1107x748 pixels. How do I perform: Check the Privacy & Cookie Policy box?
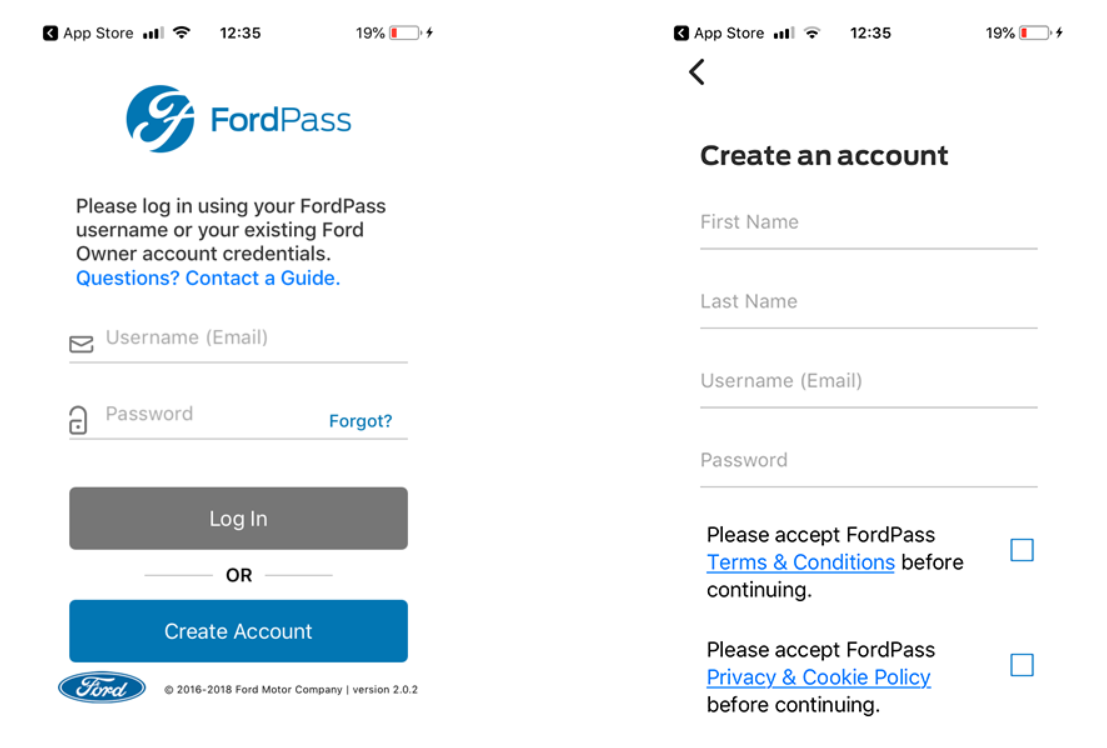tap(1021, 665)
